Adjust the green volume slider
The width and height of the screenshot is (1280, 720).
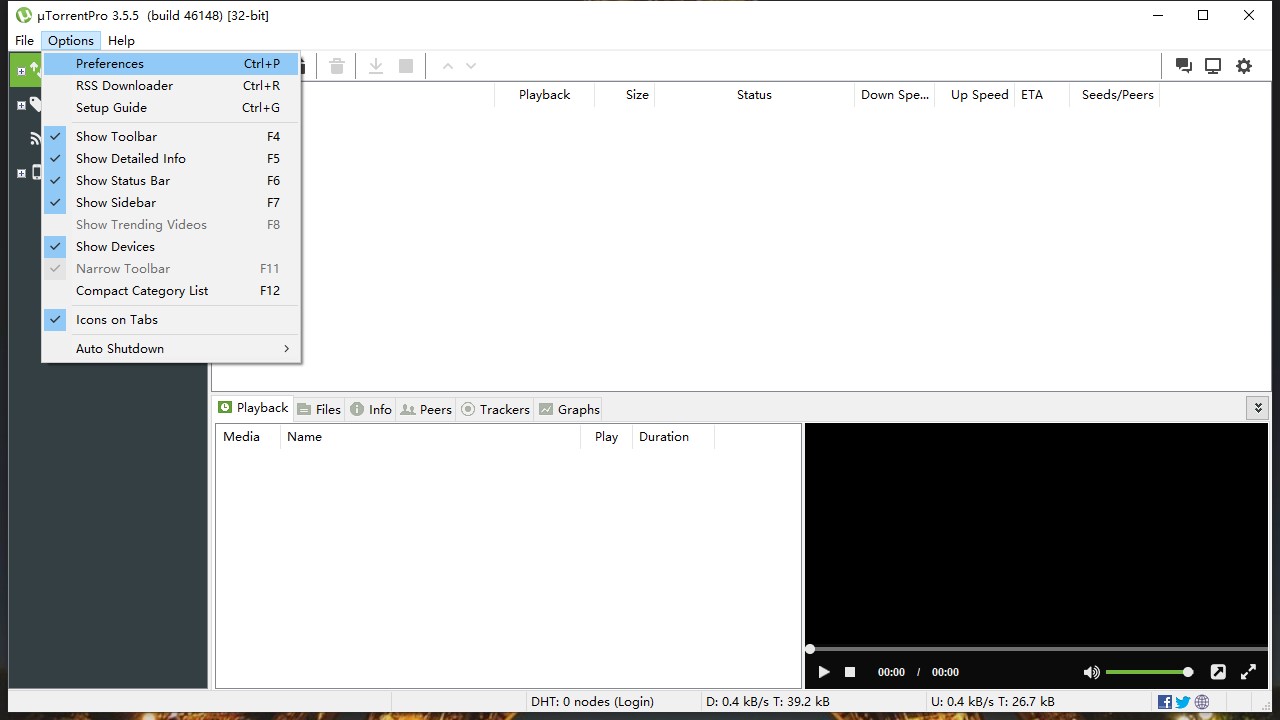tap(1149, 672)
